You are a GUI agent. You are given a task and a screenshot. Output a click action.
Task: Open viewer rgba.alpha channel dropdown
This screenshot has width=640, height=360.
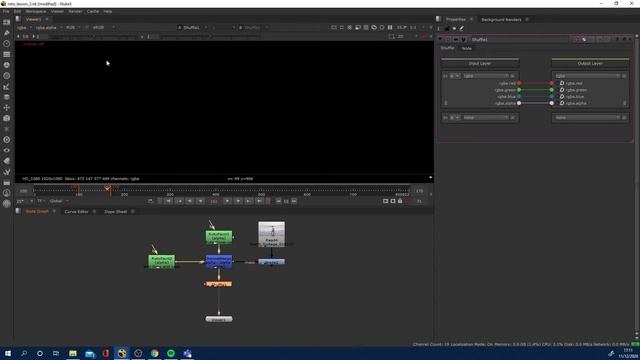[x=49, y=27]
